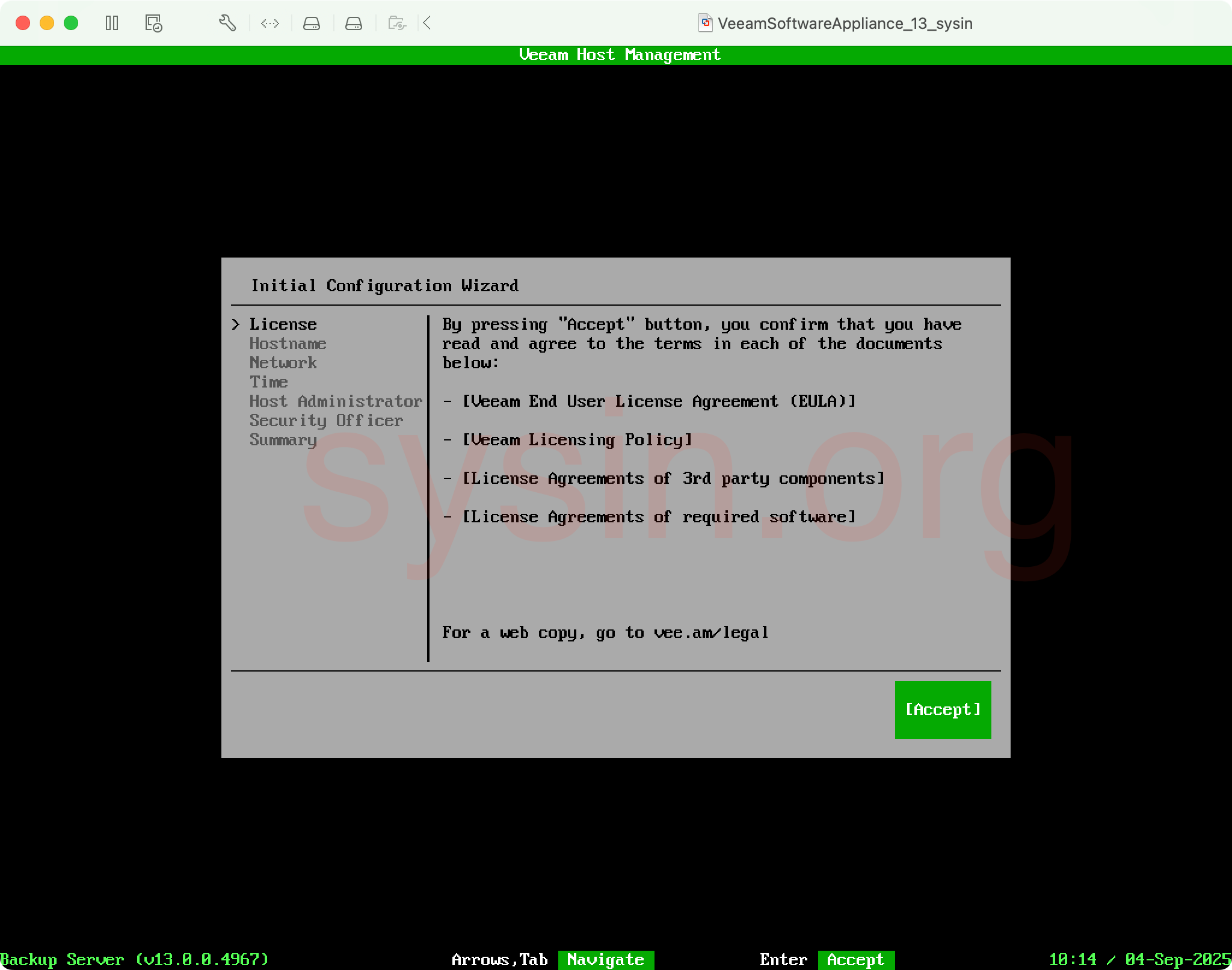The width and height of the screenshot is (1232, 970).
Task: Open 3rd party components license agreements
Action: coord(673,478)
